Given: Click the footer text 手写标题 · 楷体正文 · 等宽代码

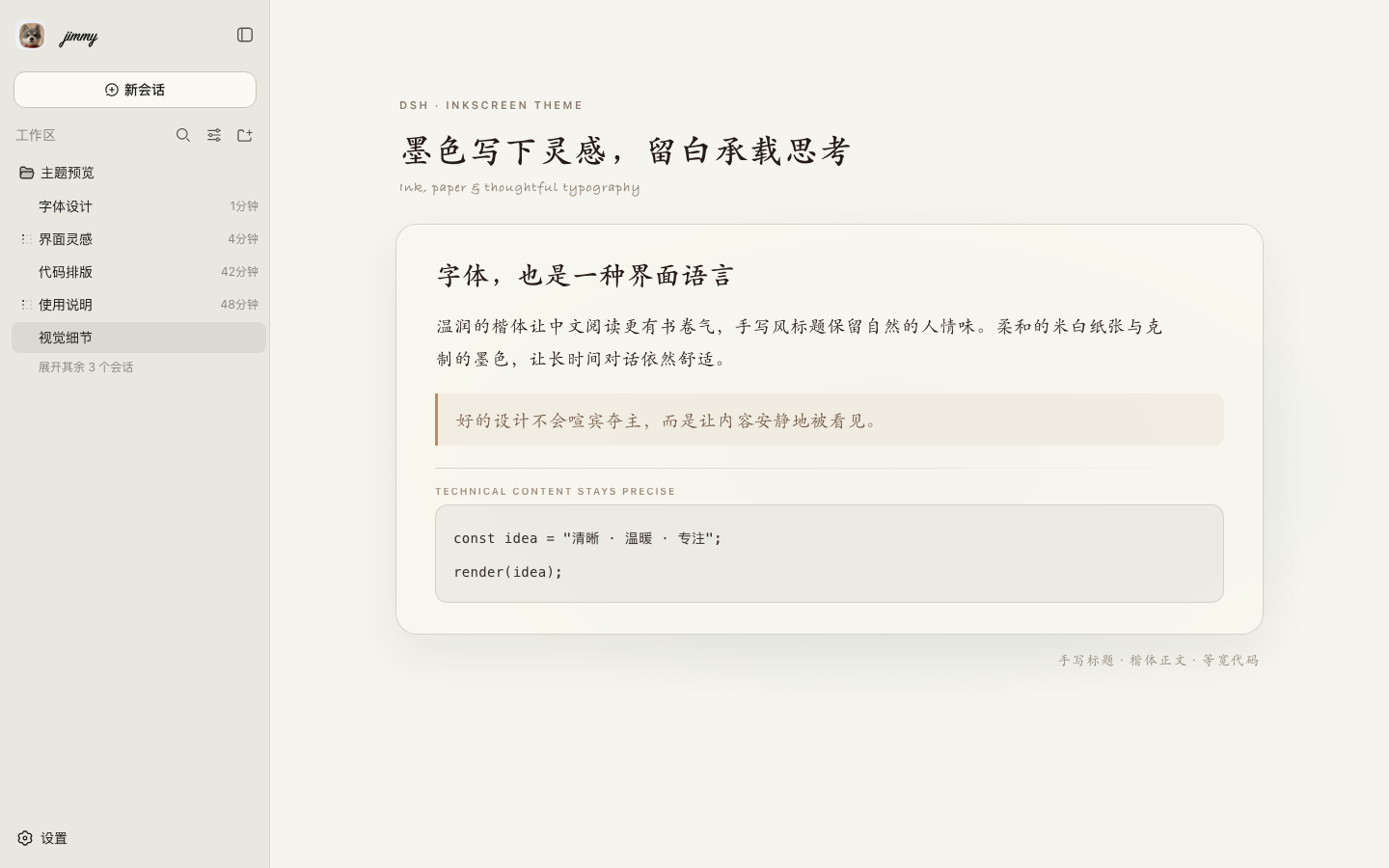Looking at the screenshot, I should [1158, 661].
